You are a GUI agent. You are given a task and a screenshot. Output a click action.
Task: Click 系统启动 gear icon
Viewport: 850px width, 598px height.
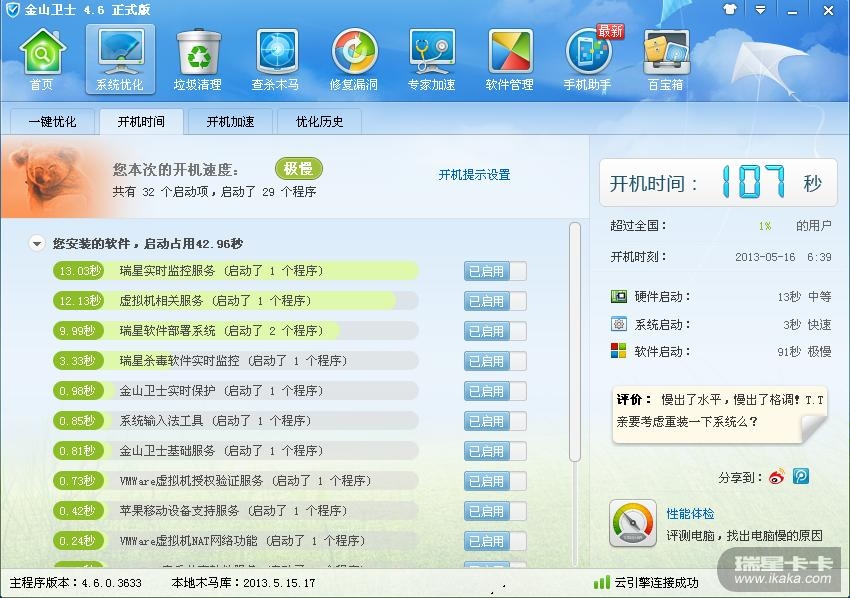(619, 324)
